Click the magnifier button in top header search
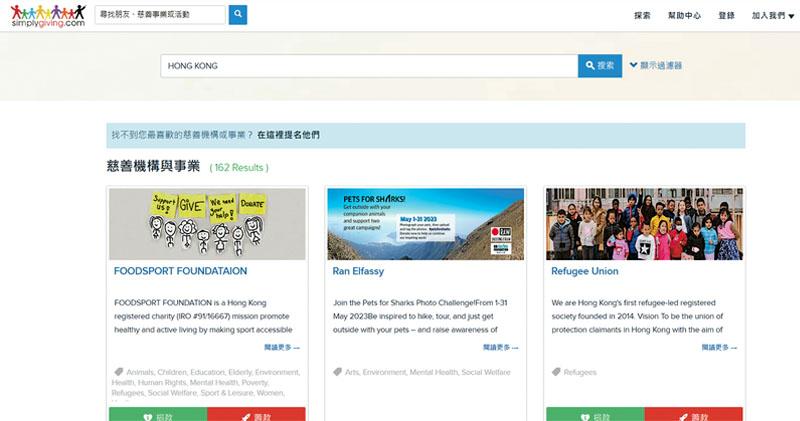Screen dimensions: 800x421 [x=238, y=15]
